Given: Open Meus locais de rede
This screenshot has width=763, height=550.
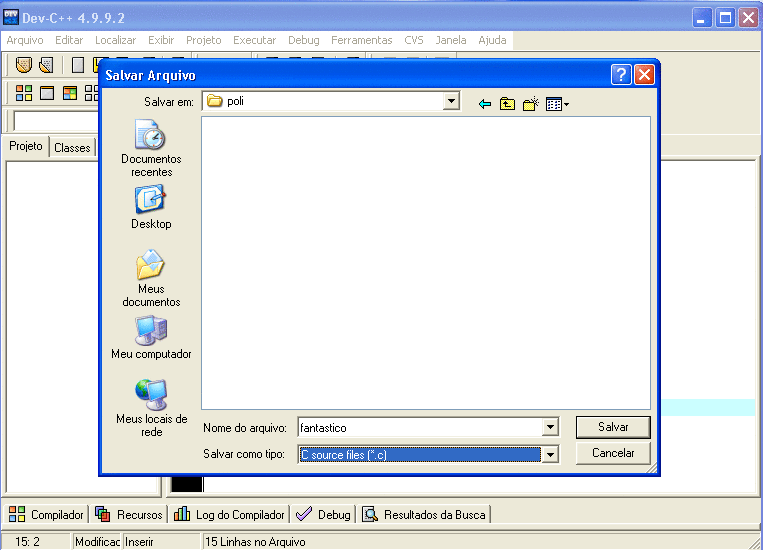Looking at the screenshot, I should [151, 407].
